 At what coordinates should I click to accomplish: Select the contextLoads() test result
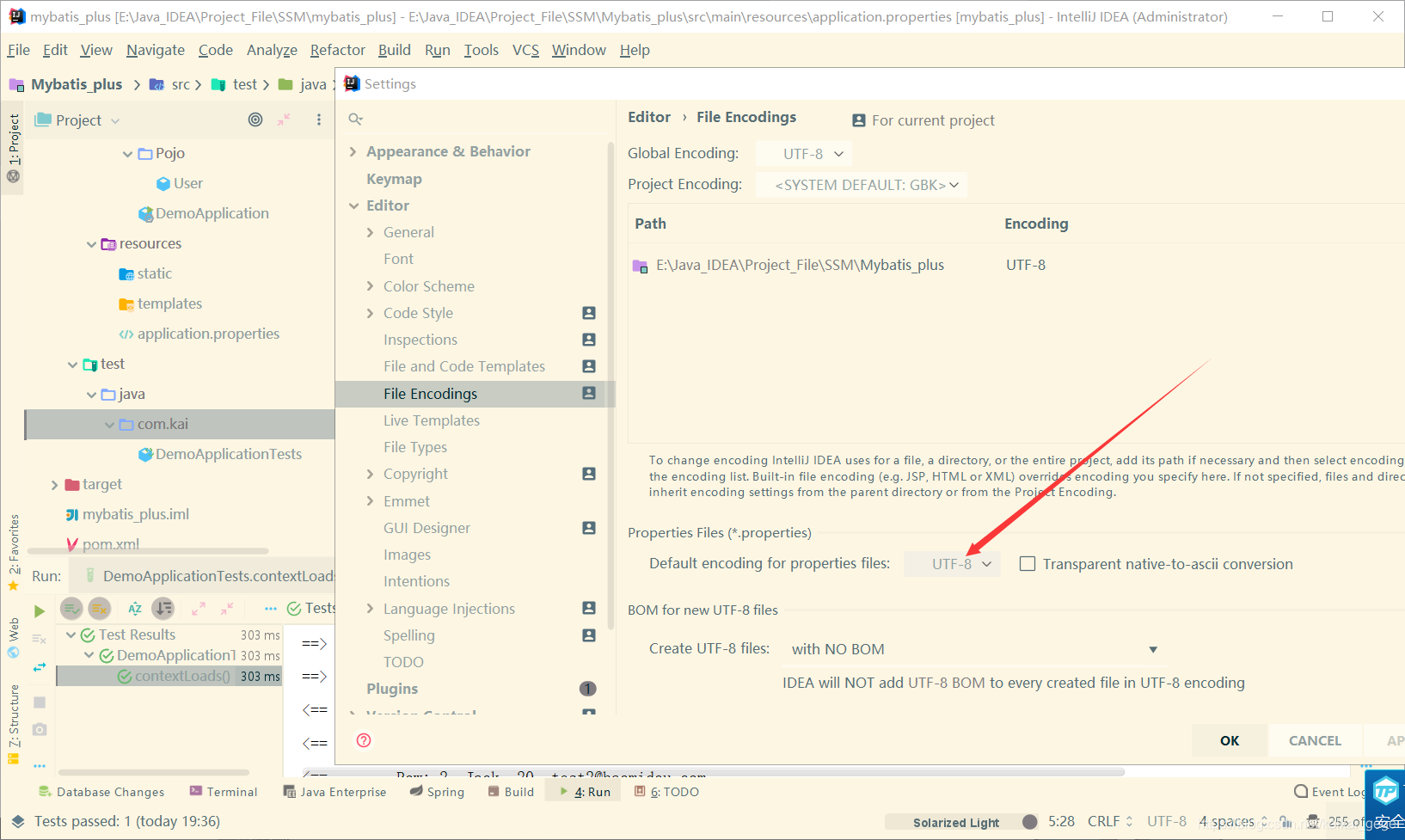[169, 676]
